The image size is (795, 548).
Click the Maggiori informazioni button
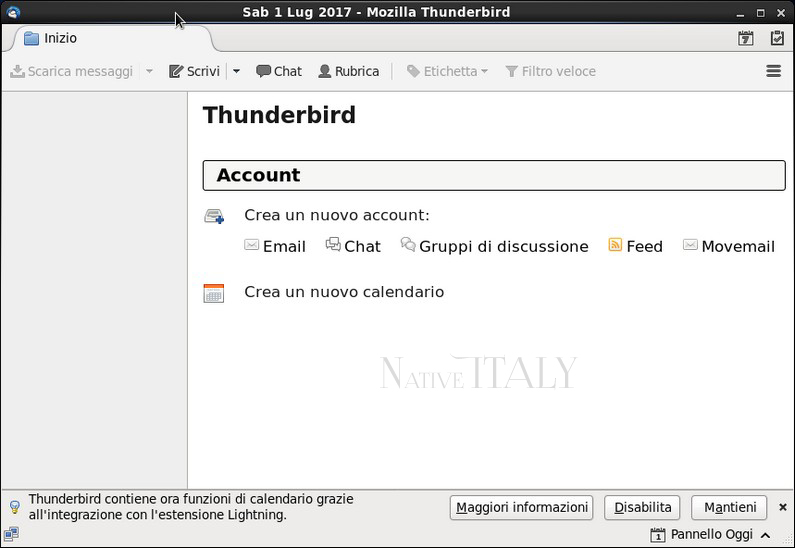[521, 507]
